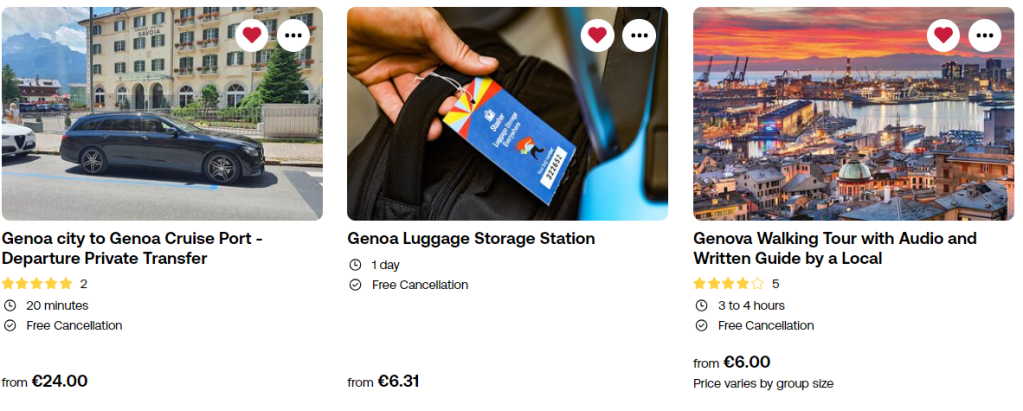Click the clock icon beside 1 day

(355, 265)
